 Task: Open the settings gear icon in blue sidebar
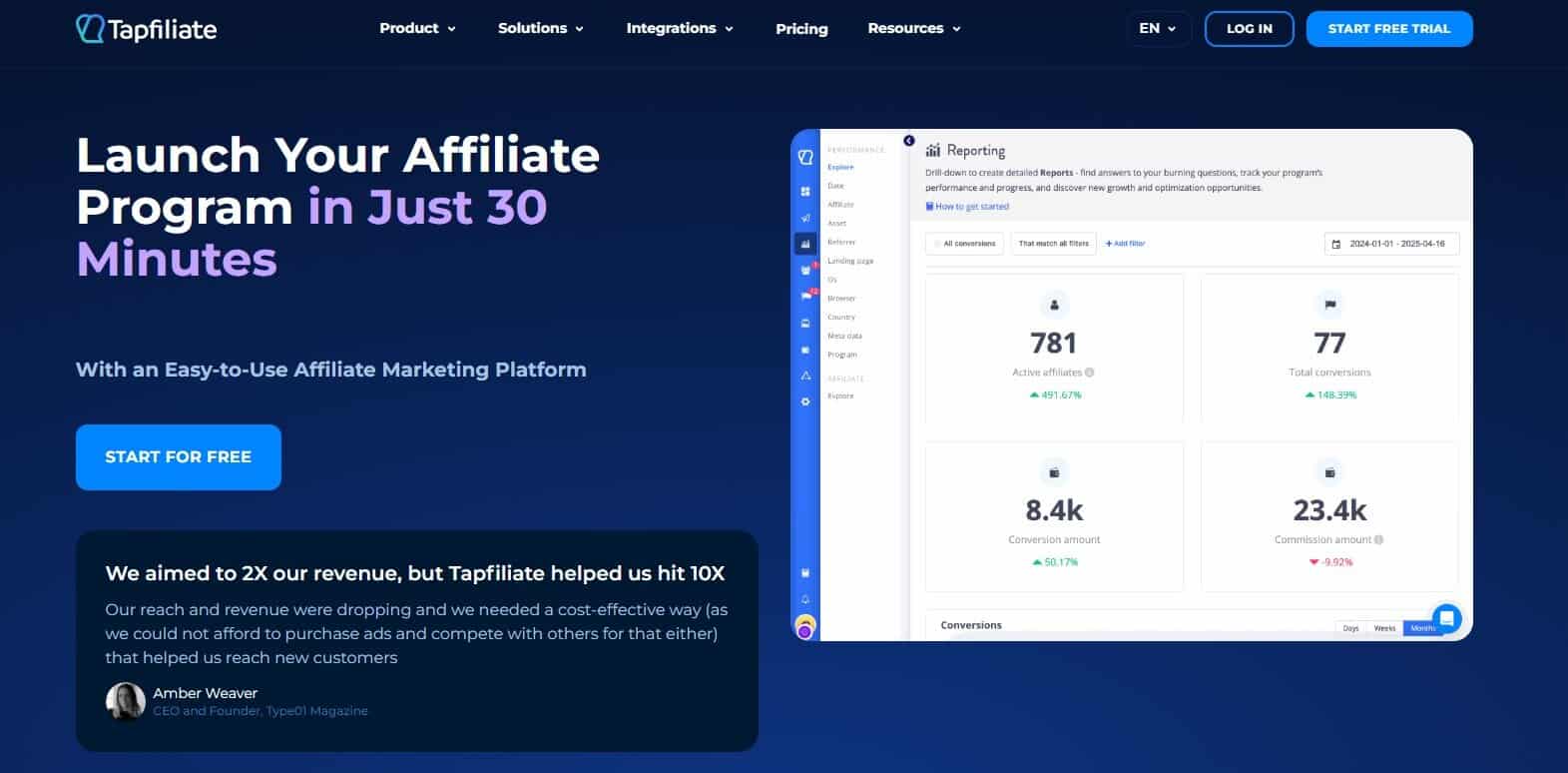(805, 401)
